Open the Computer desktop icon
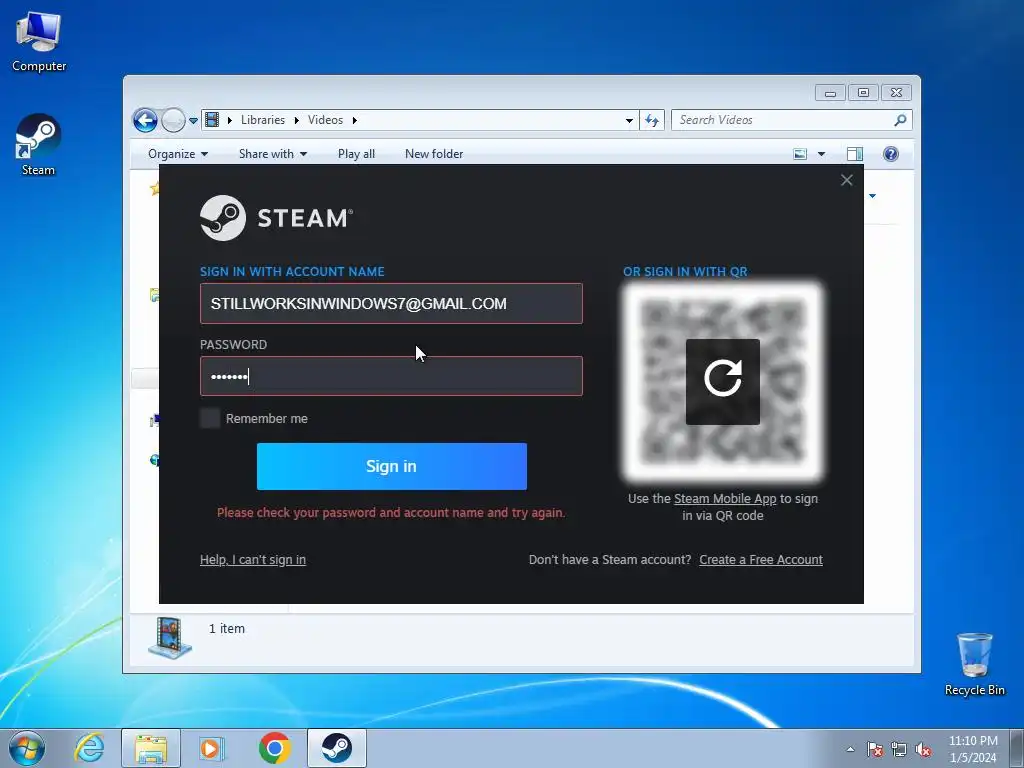Viewport: 1024px width, 768px height. click(x=39, y=42)
